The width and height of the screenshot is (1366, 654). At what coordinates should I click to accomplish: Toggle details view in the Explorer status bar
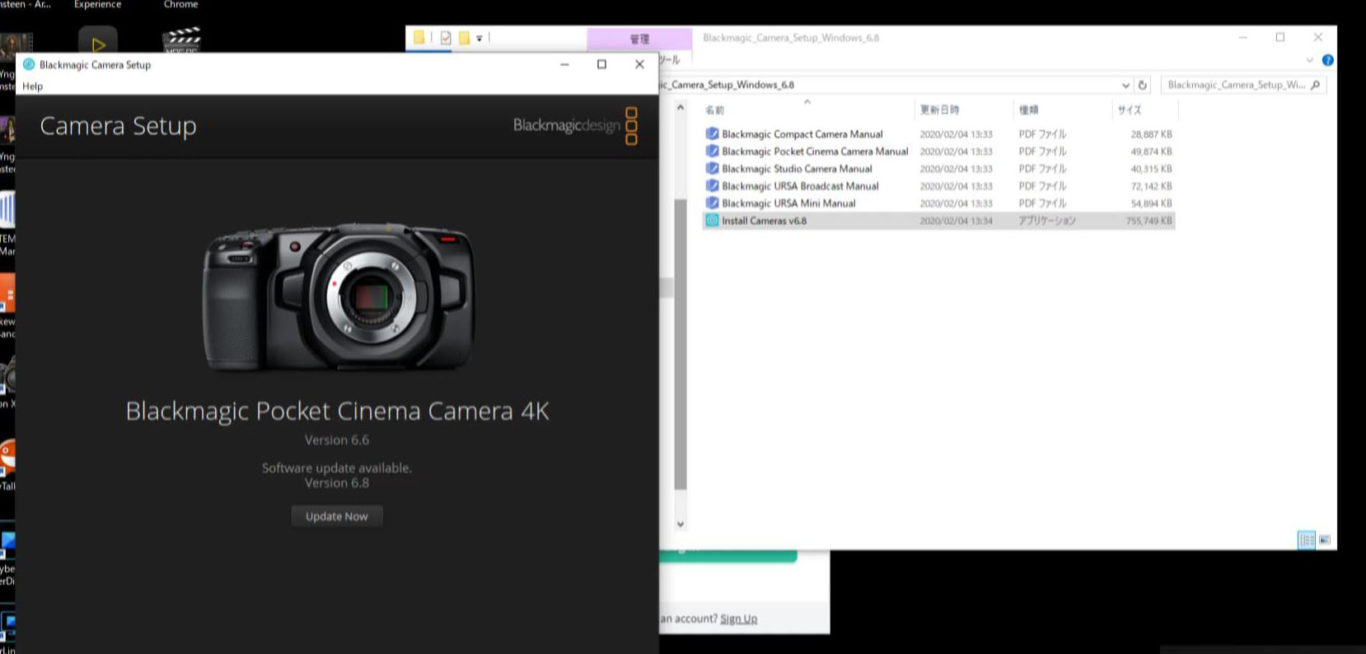pos(1307,540)
